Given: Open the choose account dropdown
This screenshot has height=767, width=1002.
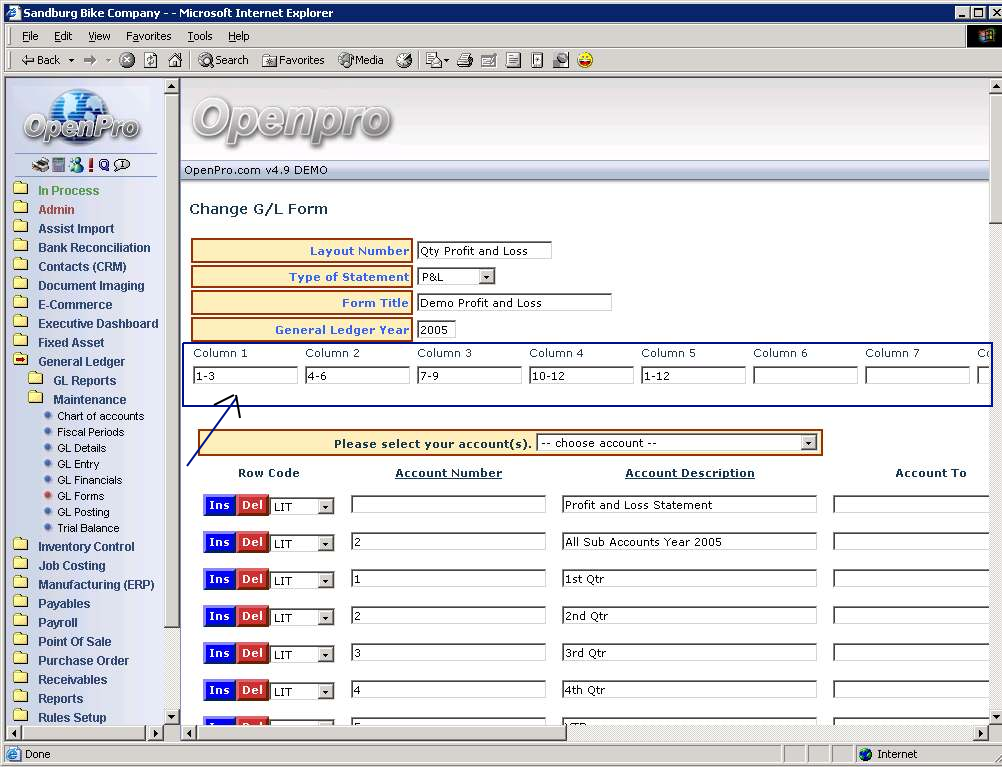Looking at the screenshot, I should click(808, 443).
